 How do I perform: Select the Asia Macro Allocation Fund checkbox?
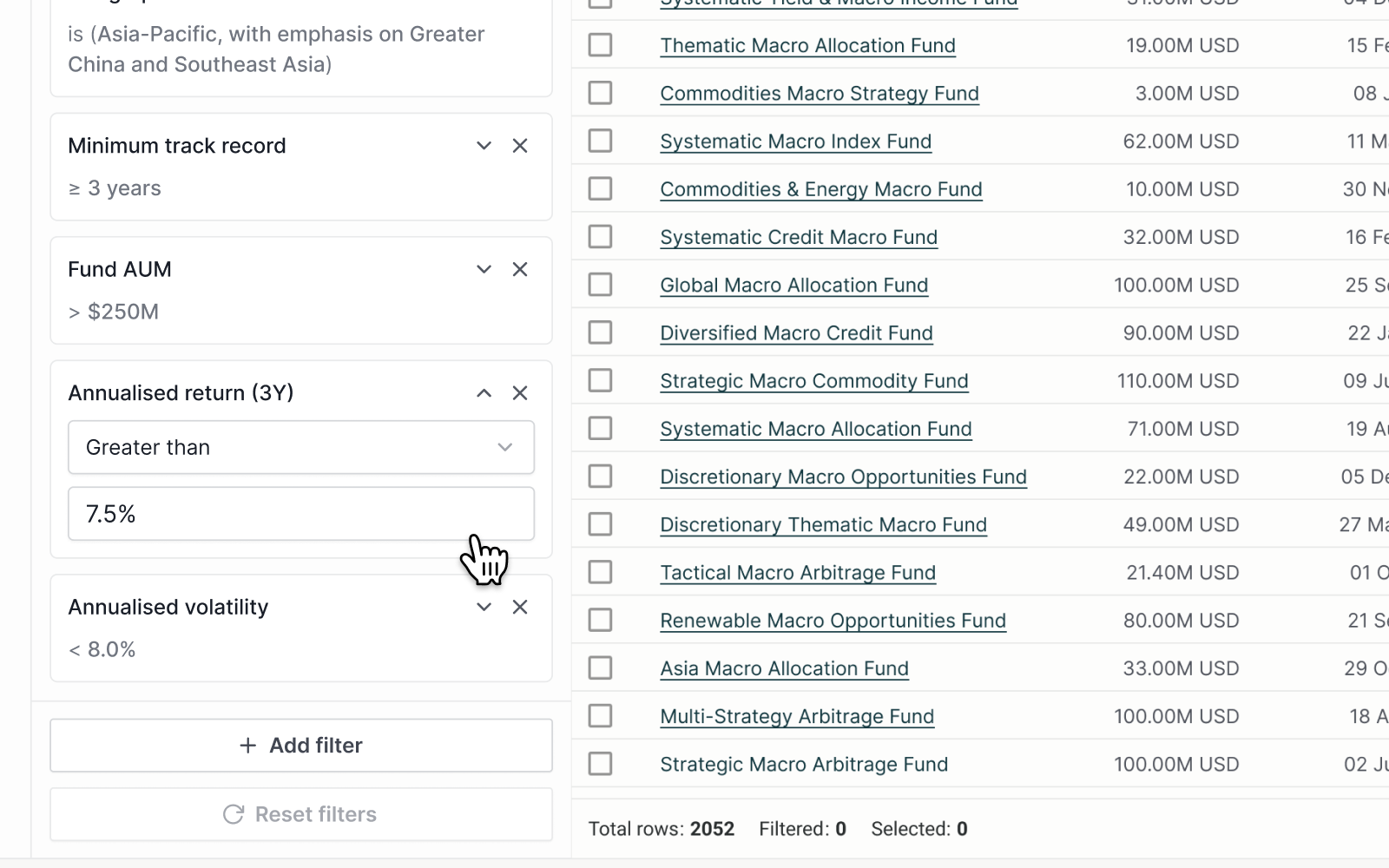(x=600, y=667)
